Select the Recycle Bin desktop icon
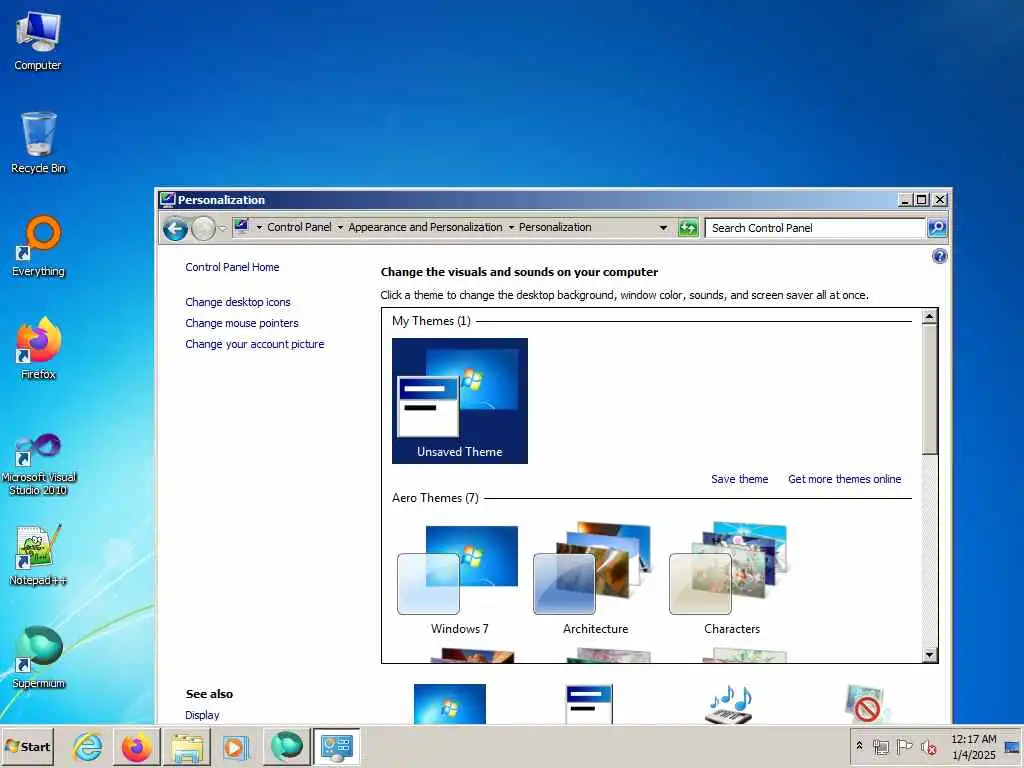The height and width of the screenshot is (768, 1024). click(x=38, y=142)
